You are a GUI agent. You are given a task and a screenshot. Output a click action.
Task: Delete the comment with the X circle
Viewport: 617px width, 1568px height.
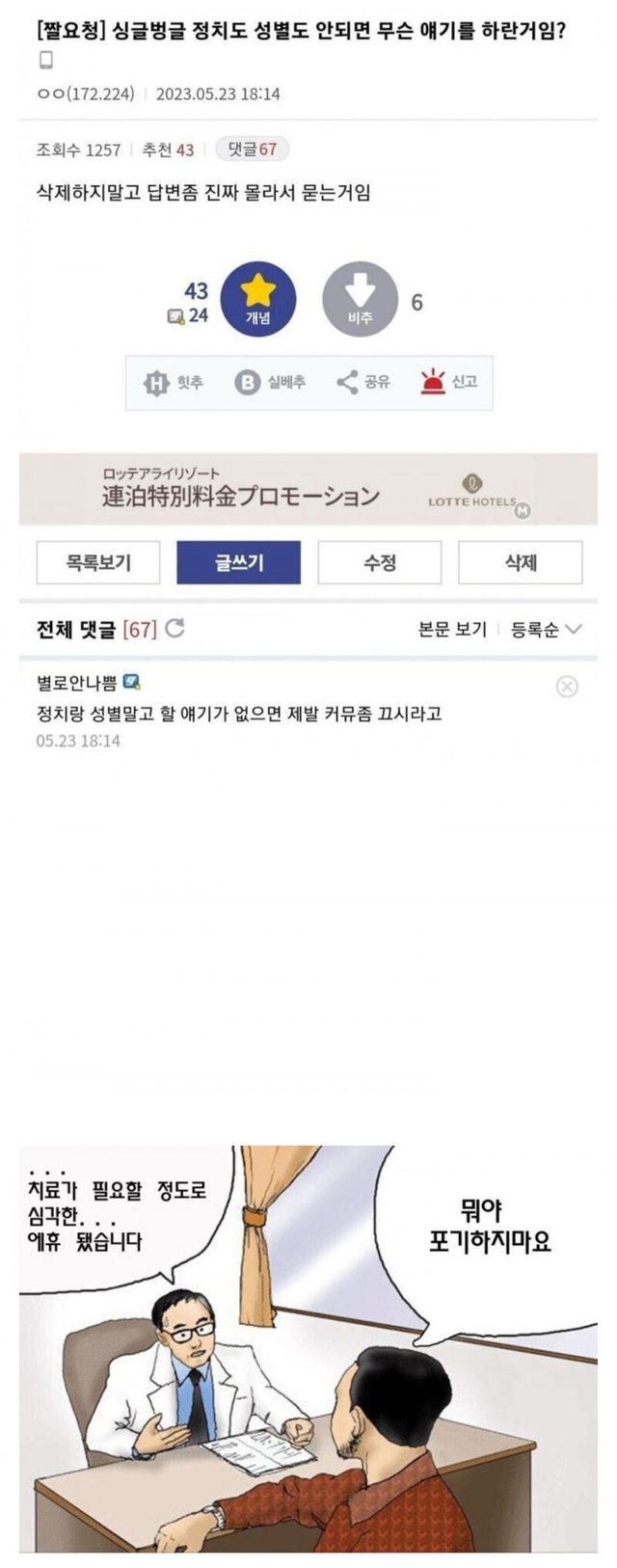coord(567,687)
